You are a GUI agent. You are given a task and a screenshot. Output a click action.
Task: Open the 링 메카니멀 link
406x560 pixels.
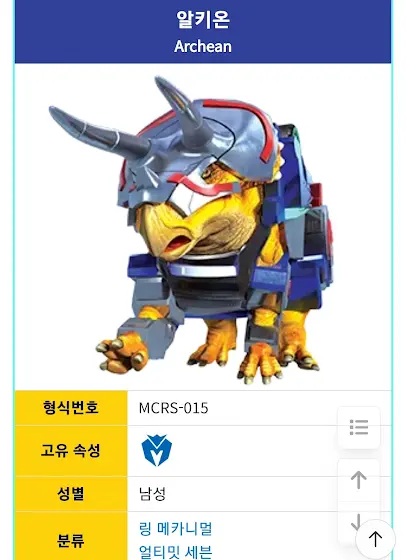pyautogui.click(x=176, y=529)
